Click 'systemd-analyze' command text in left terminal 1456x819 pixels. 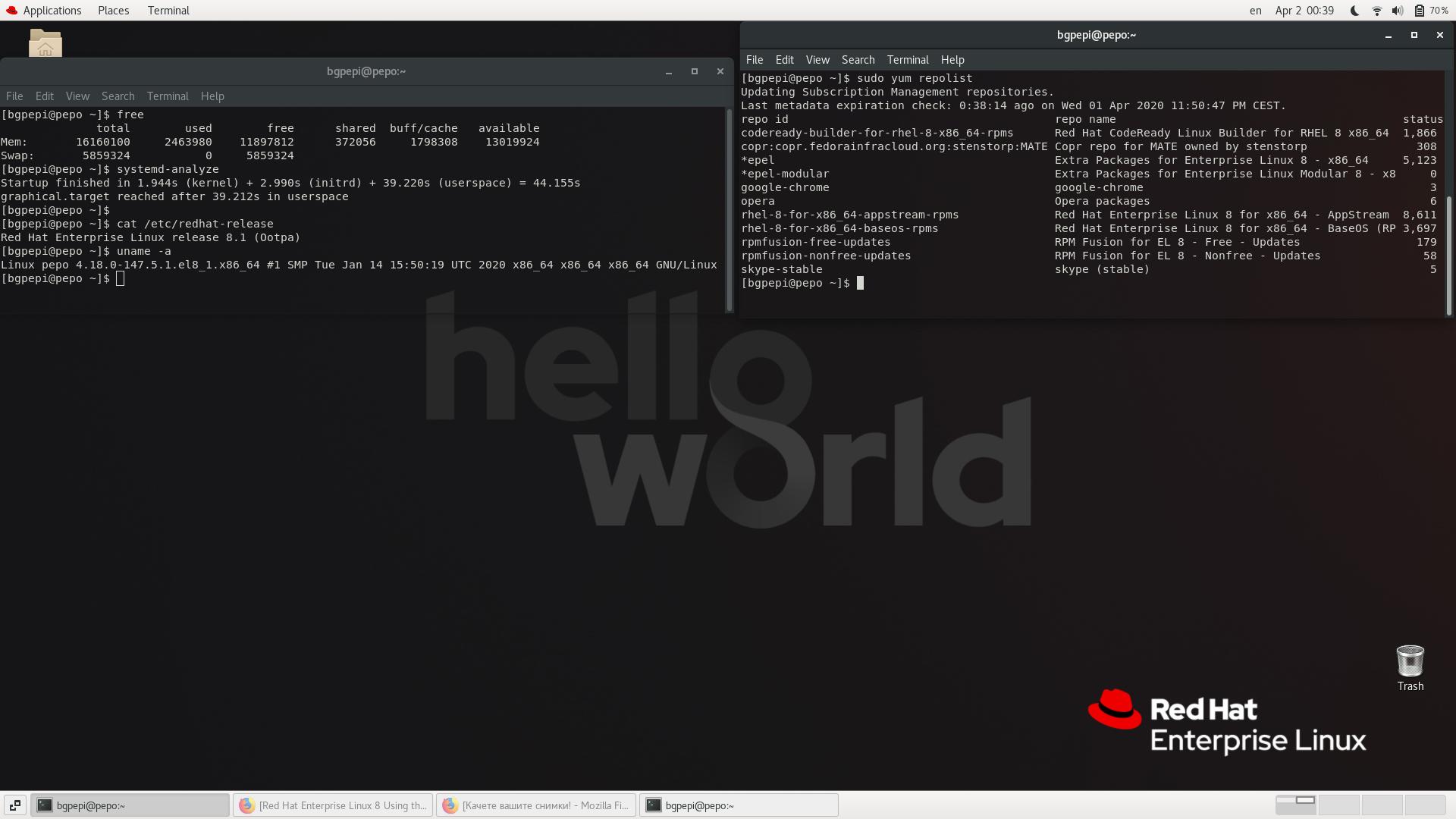coord(168,169)
